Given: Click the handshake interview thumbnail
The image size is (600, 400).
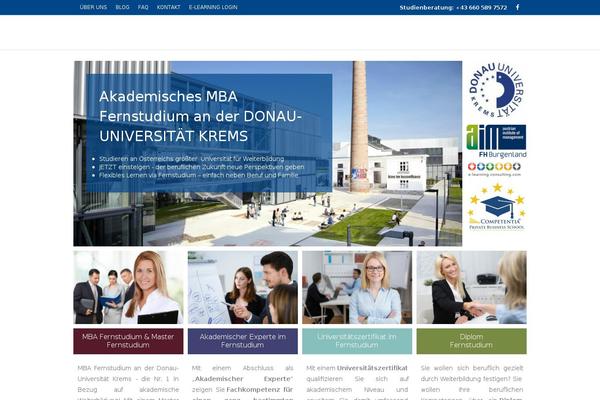Looking at the screenshot, I should (471, 287).
